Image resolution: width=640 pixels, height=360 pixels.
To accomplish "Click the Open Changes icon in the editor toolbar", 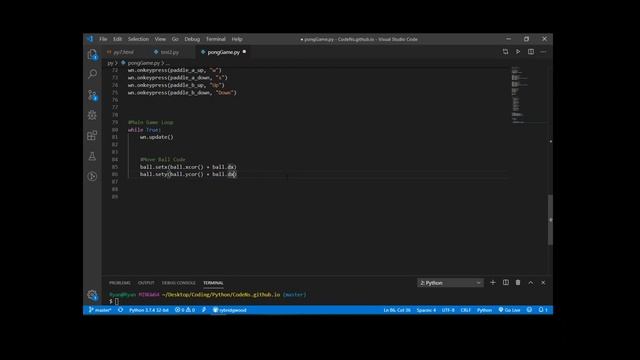I will [505, 52].
